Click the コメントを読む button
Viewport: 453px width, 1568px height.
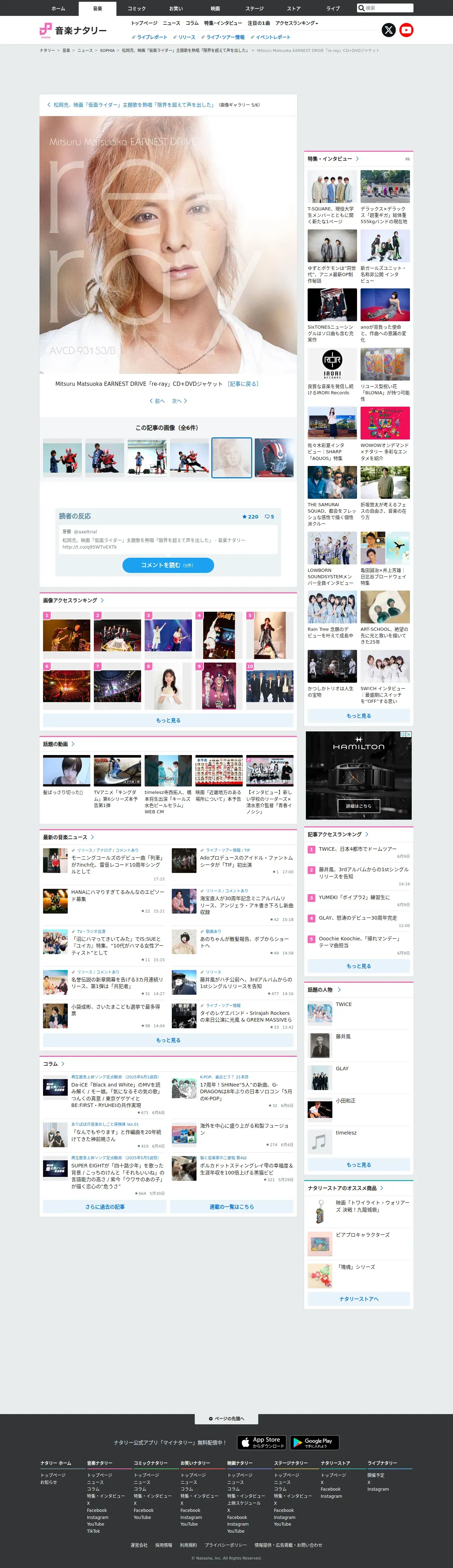click(168, 565)
